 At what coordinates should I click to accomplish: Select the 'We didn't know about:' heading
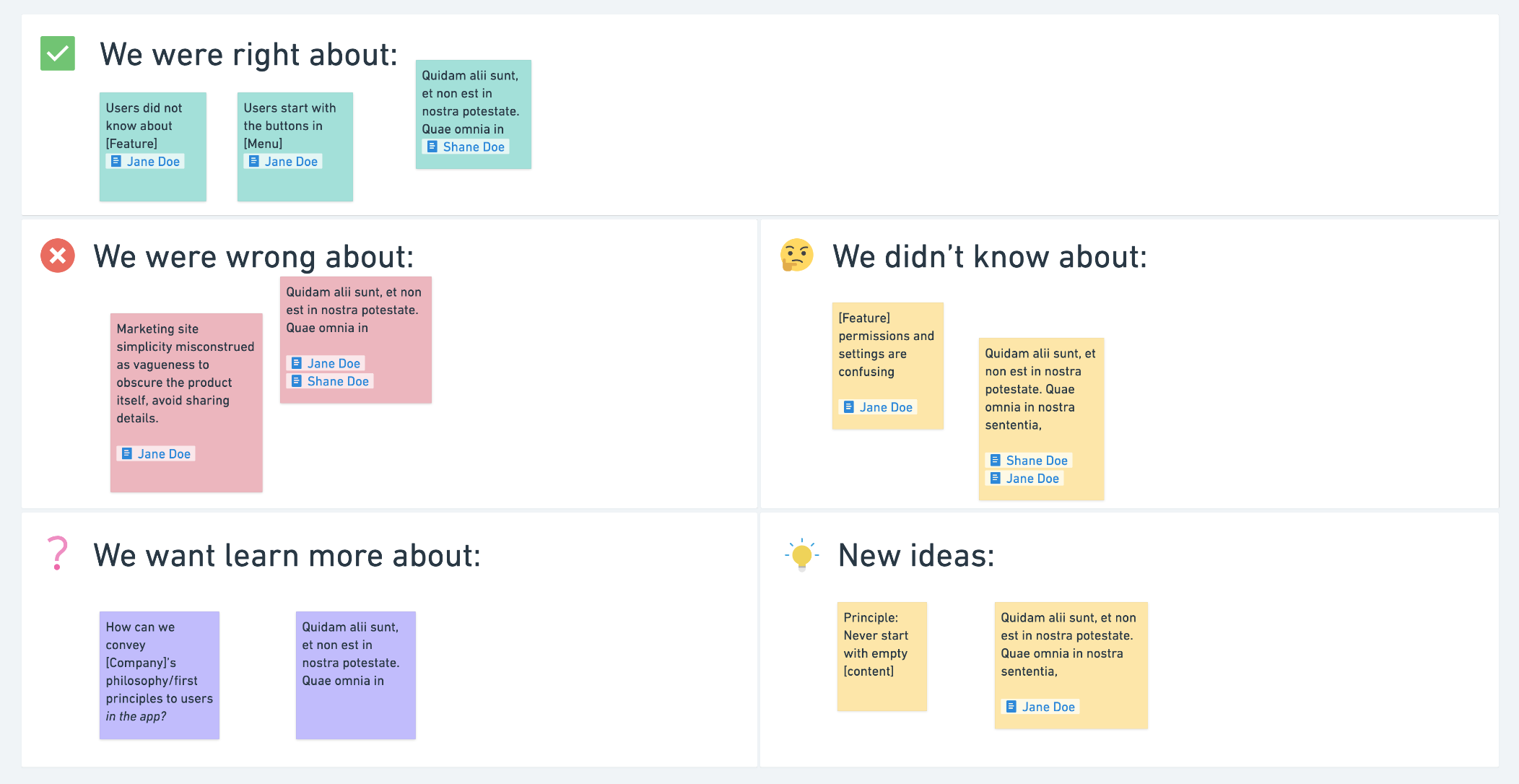[x=990, y=257]
